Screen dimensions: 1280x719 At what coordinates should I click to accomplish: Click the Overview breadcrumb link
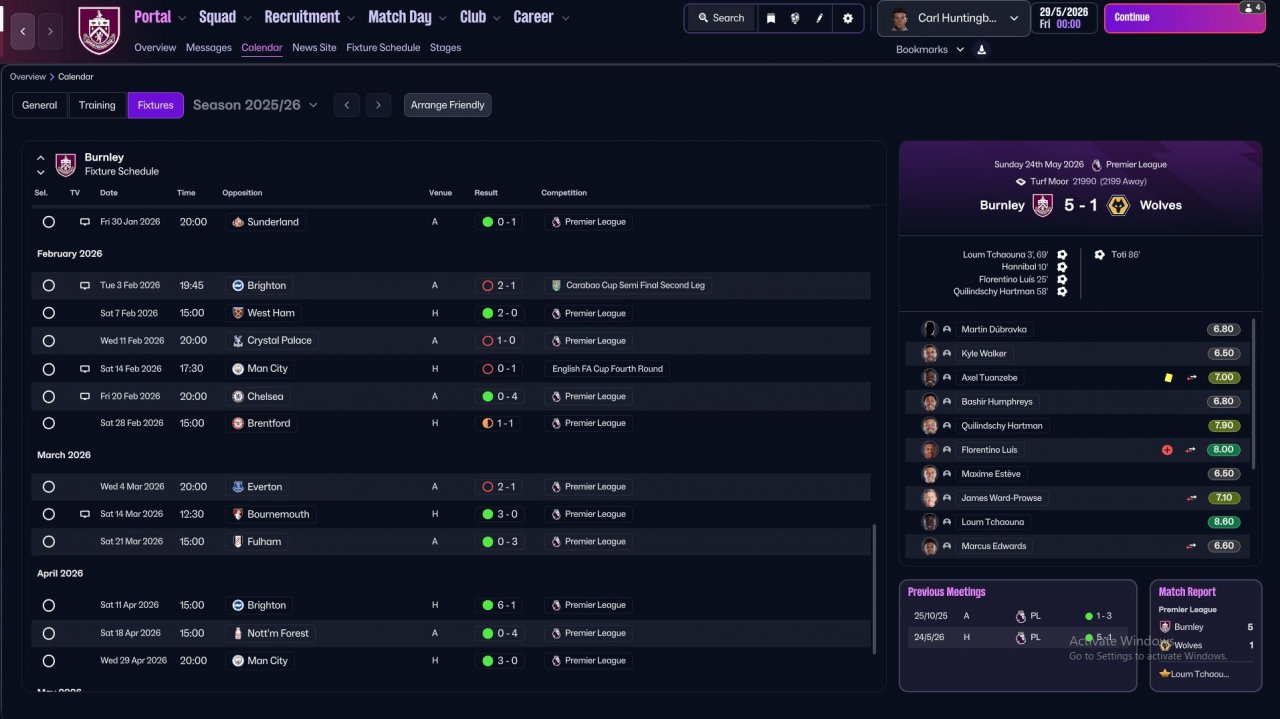(x=28, y=77)
